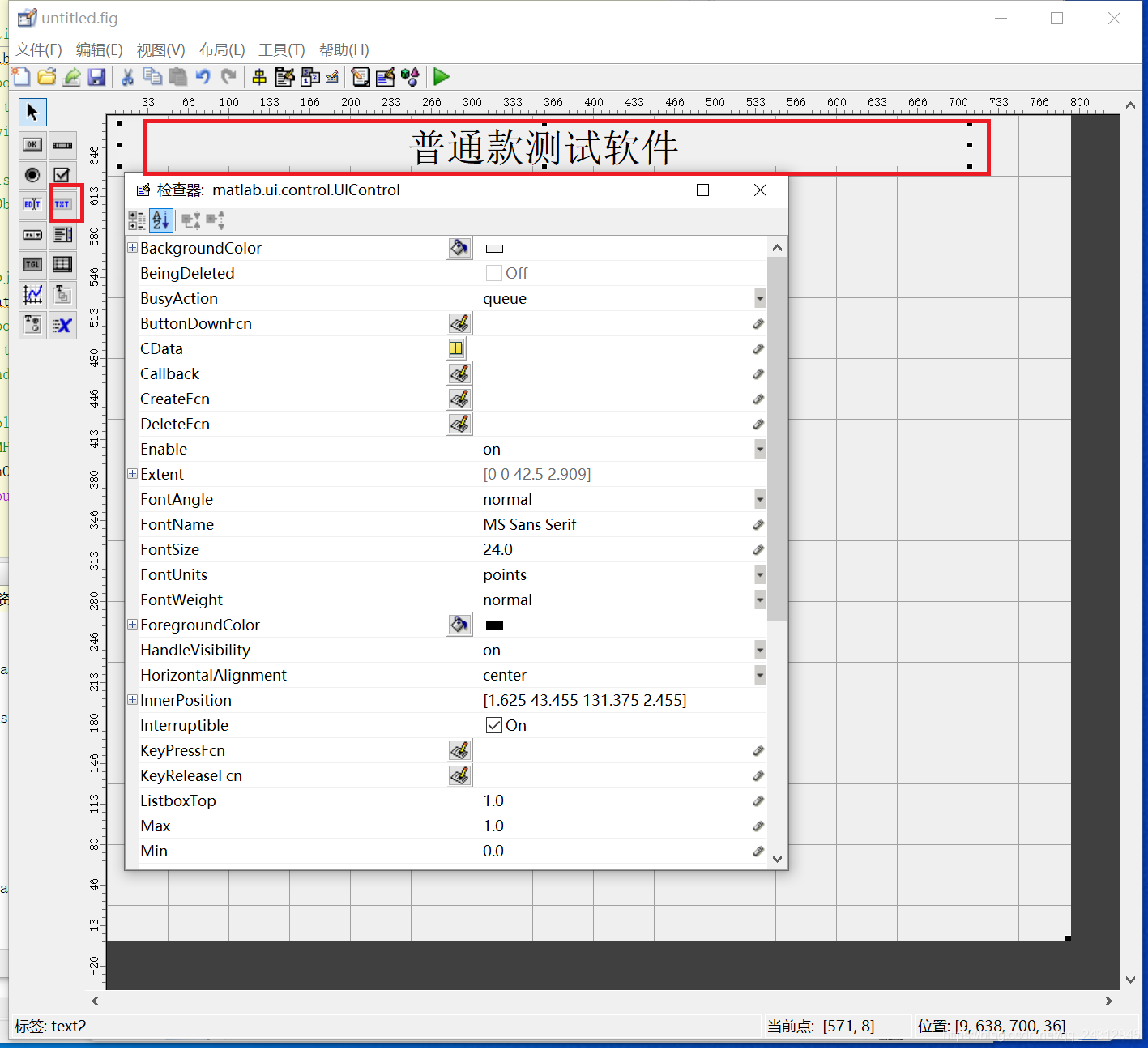Pick the Select arrow tool in the palette
This screenshot has height=1050, width=1148.
pyautogui.click(x=32, y=112)
